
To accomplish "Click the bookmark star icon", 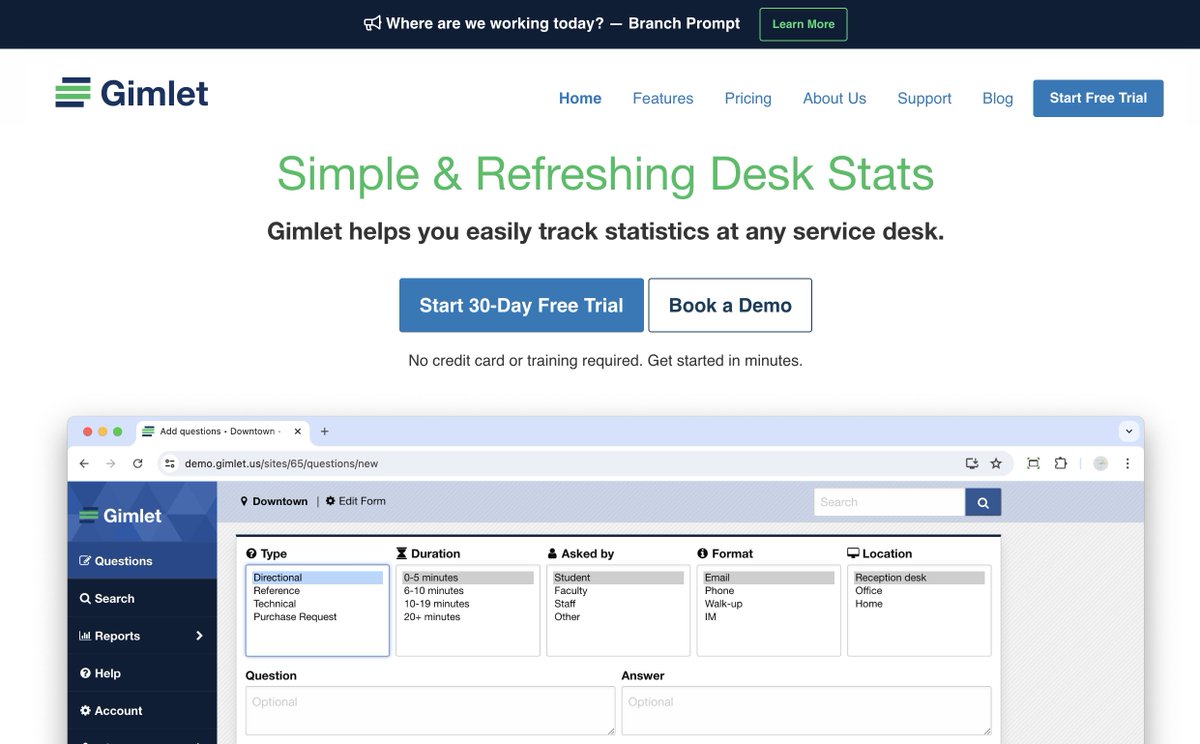I will (x=996, y=463).
